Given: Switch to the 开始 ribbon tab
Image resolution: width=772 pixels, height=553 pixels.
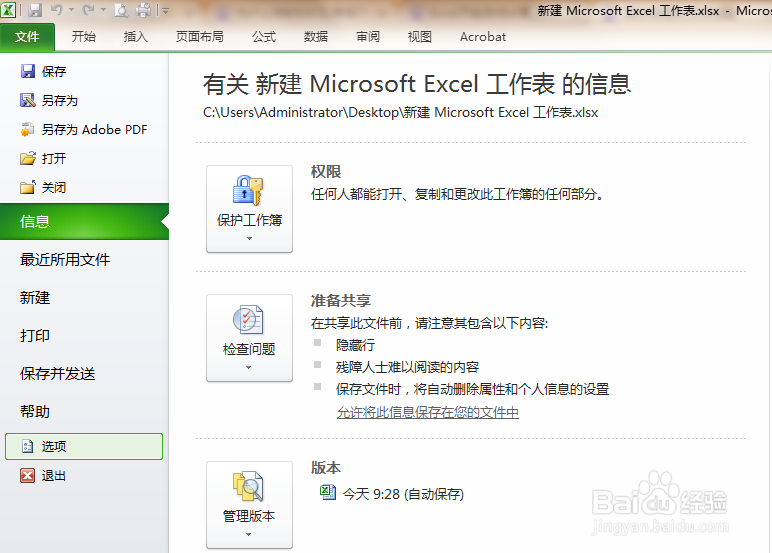Looking at the screenshot, I should tap(84, 37).
